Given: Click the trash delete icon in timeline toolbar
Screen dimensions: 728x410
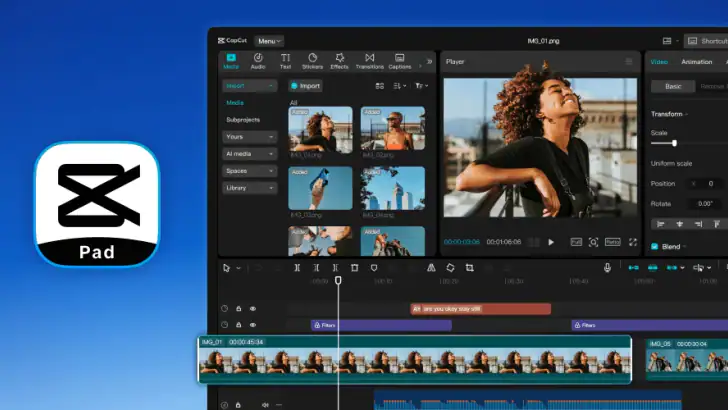Looking at the screenshot, I should point(355,268).
